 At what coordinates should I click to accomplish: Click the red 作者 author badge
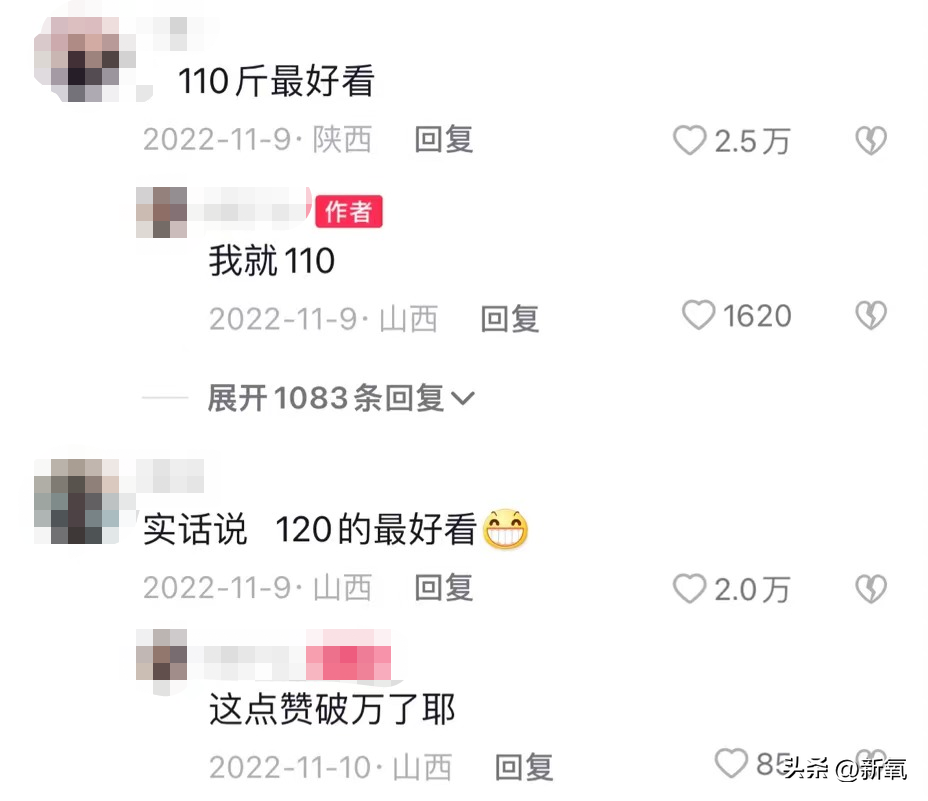coord(349,211)
